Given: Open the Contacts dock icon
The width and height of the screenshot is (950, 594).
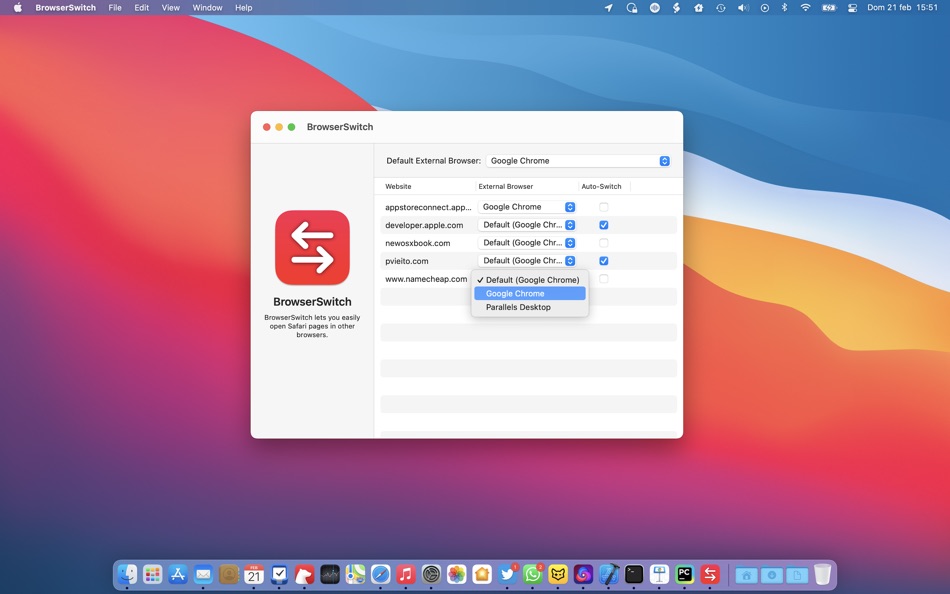Looking at the screenshot, I should 229,573.
